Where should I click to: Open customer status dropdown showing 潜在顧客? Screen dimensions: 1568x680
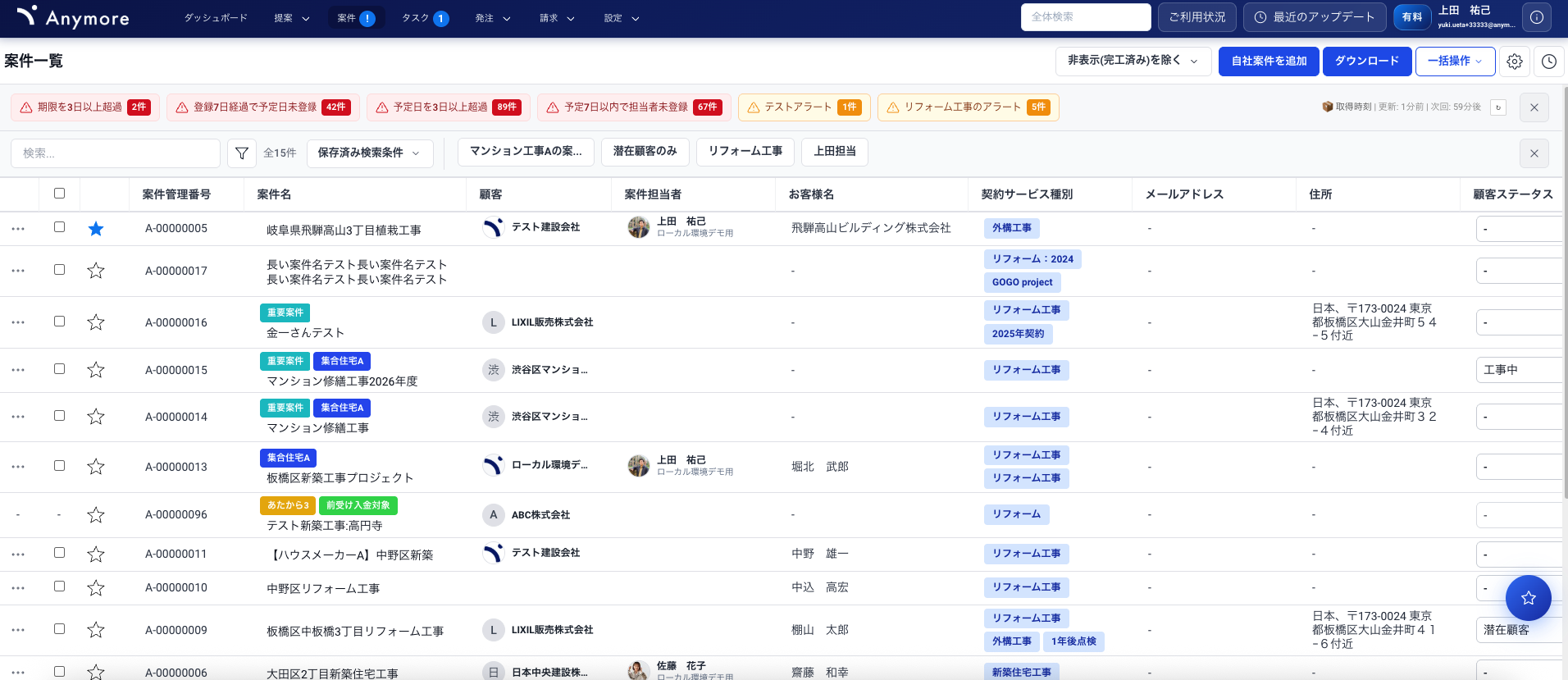[1519, 630]
